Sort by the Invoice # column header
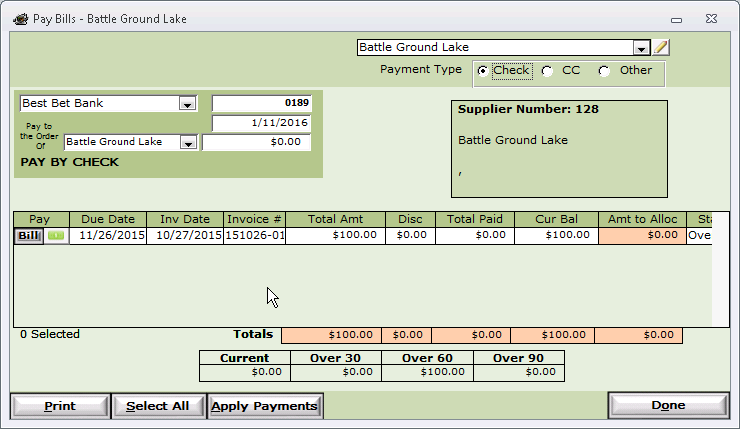 (x=254, y=219)
